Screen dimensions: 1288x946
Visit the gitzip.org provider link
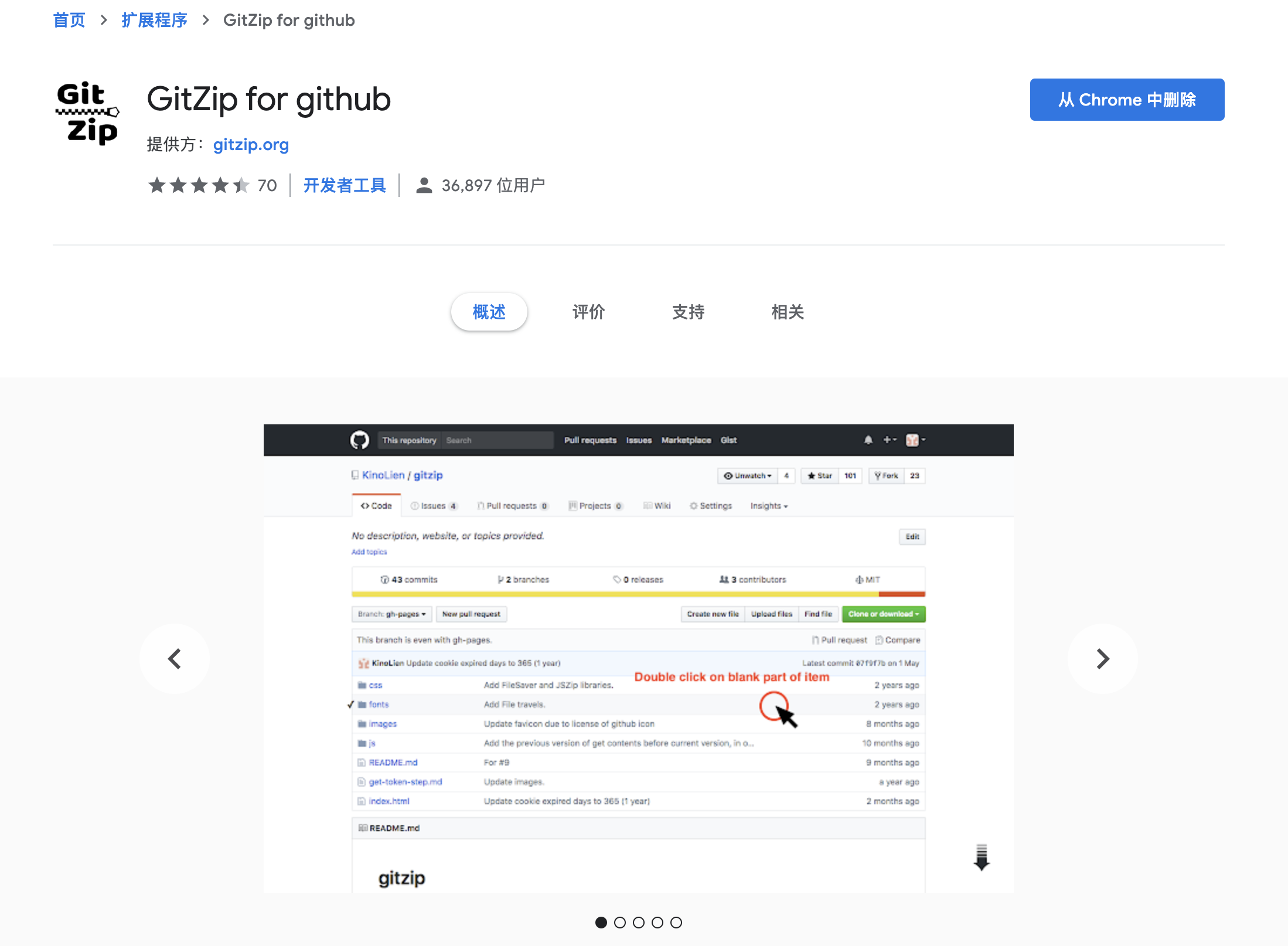[250, 145]
